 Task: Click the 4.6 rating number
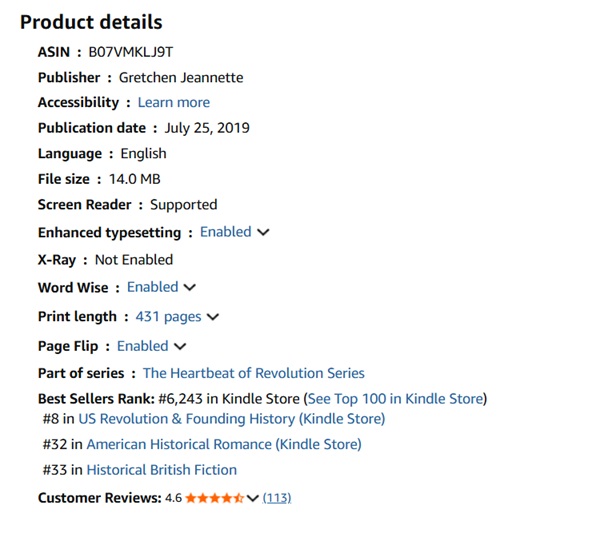click(x=173, y=498)
